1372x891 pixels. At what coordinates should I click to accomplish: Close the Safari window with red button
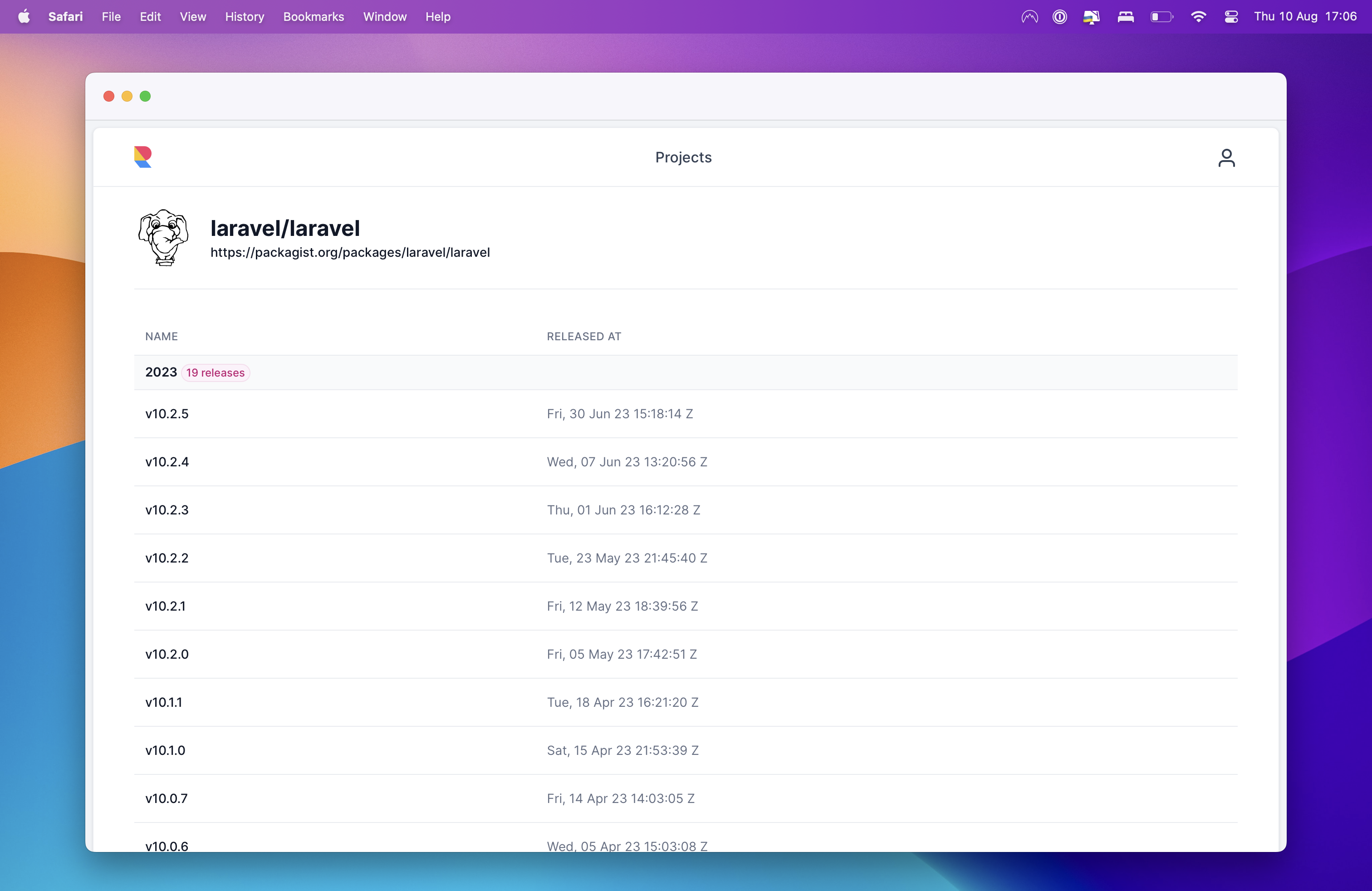pyautogui.click(x=108, y=96)
